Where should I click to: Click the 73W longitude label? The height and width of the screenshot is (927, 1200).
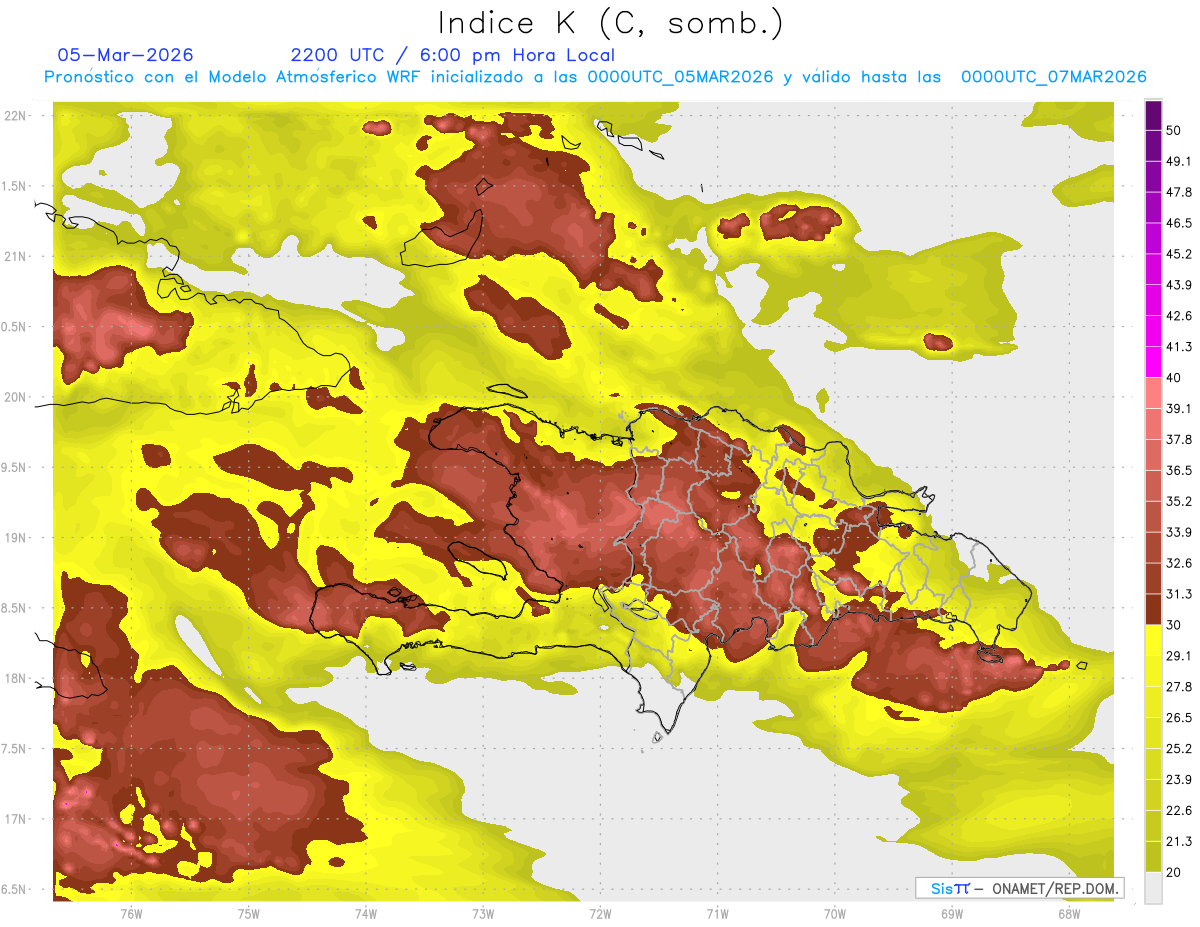(x=483, y=912)
